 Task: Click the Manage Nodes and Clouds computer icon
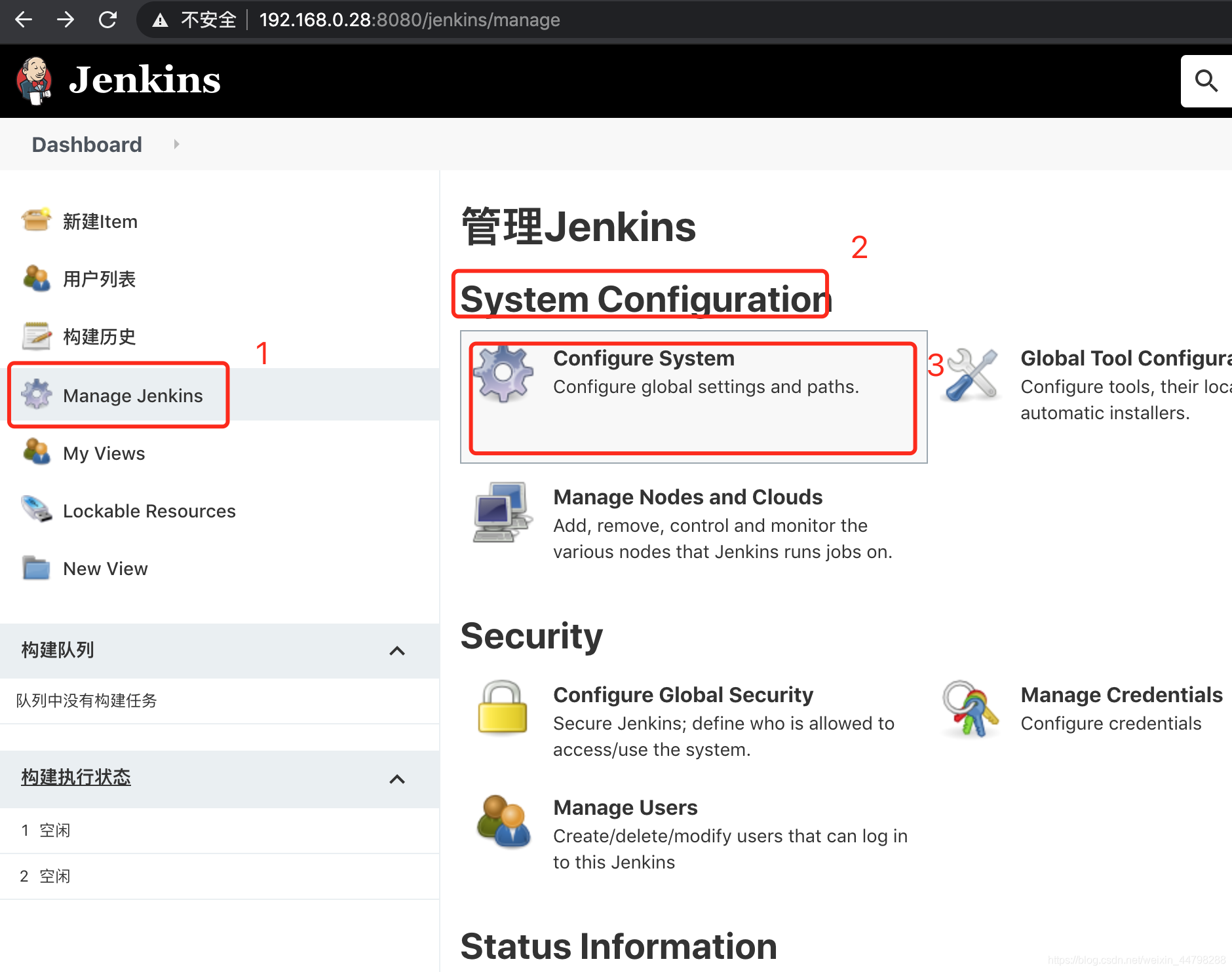(503, 512)
